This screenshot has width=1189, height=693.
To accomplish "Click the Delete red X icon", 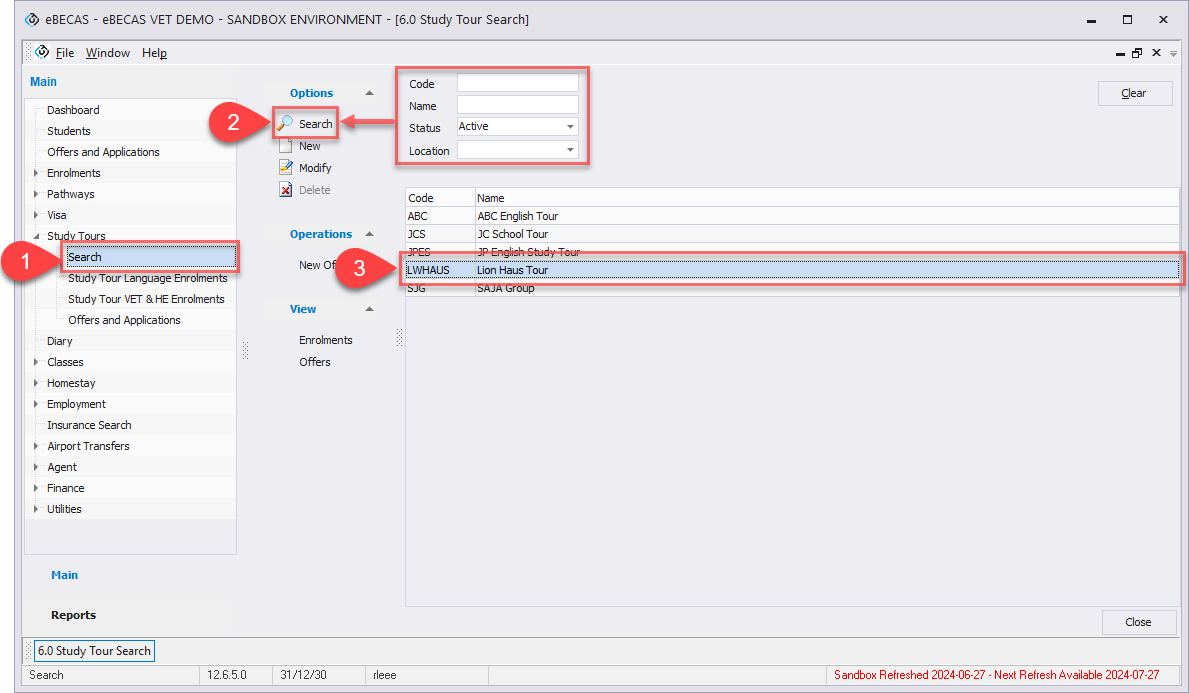I will point(286,190).
